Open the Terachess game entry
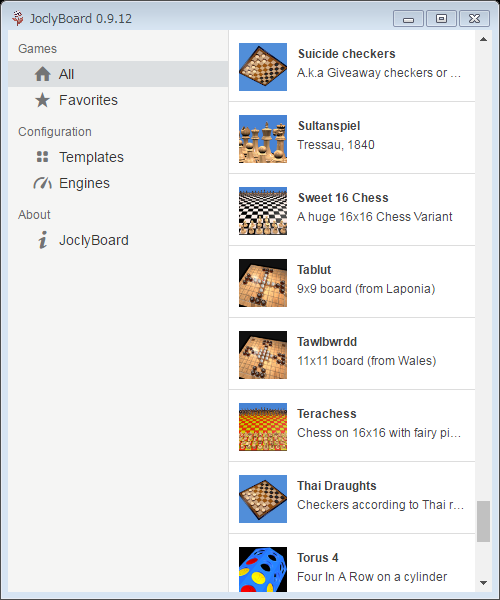This screenshot has height=600, width=500. click(x=352, y=426)
